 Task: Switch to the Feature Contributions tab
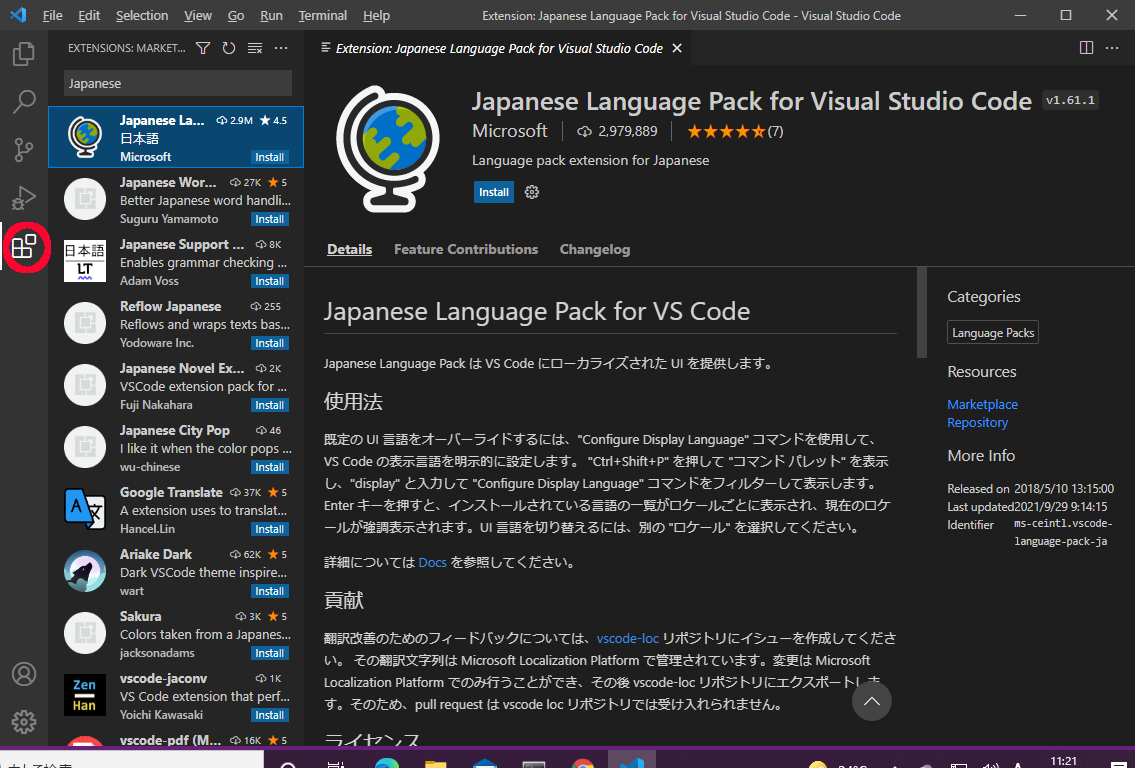[465, 249]
